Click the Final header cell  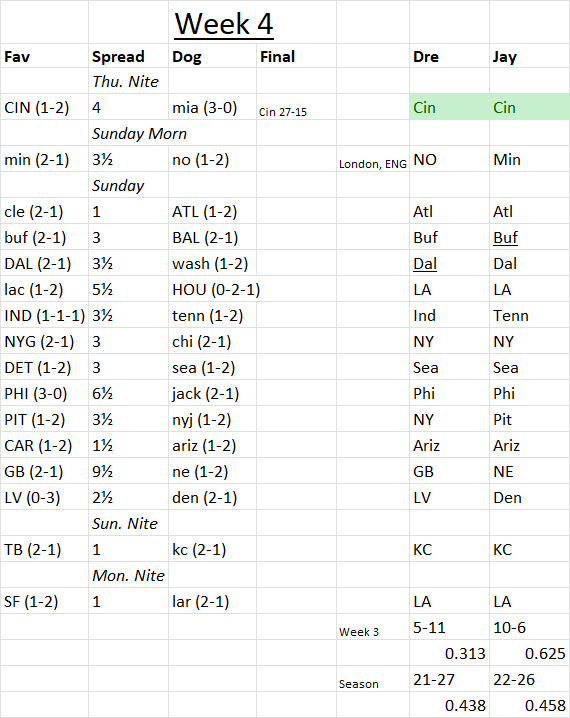pyautogui.click(x=296, y=56)
